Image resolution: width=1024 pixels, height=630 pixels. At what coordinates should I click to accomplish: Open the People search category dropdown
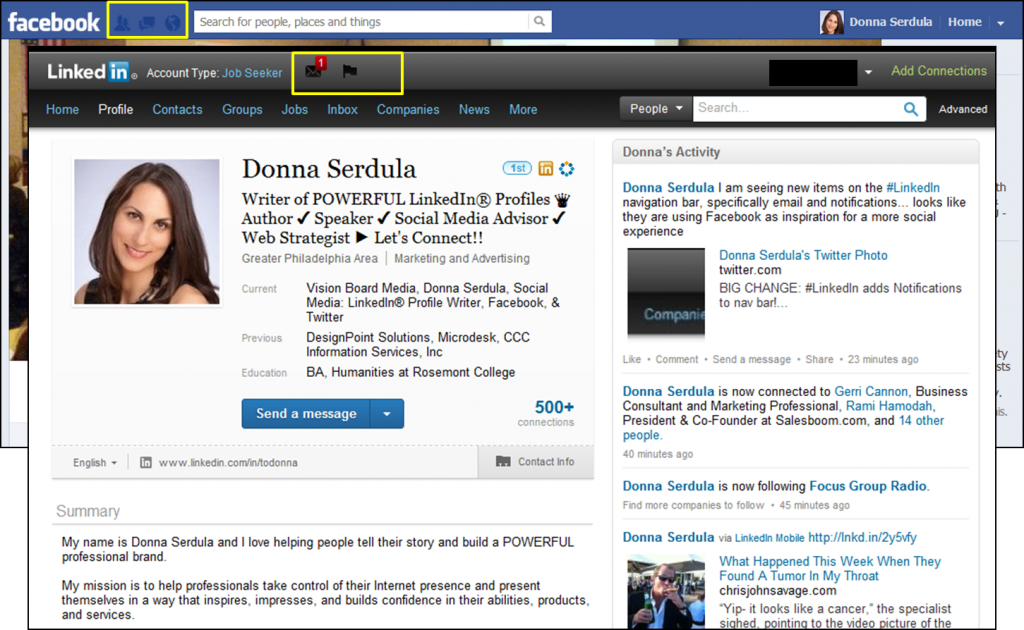656,108
